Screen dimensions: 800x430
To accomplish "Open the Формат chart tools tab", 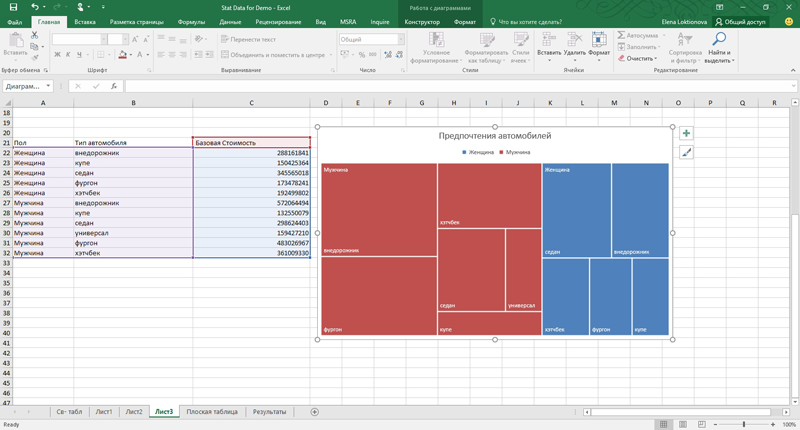I will (x=465, y=22).
